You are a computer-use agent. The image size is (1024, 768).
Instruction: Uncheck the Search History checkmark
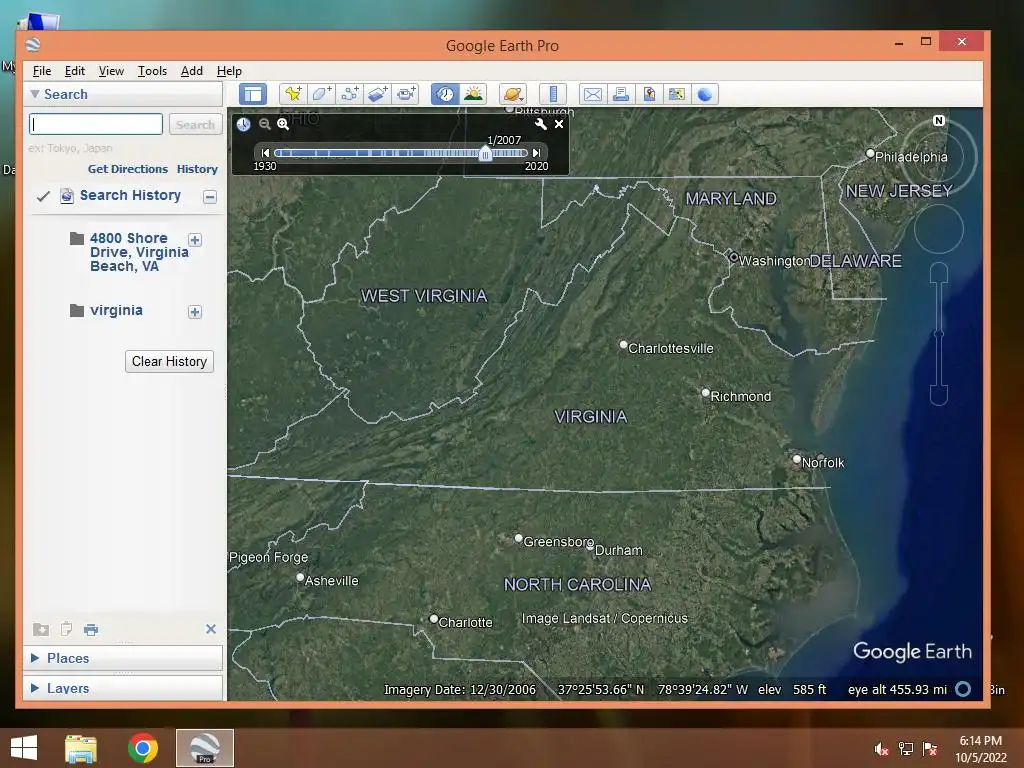[43, 196]
